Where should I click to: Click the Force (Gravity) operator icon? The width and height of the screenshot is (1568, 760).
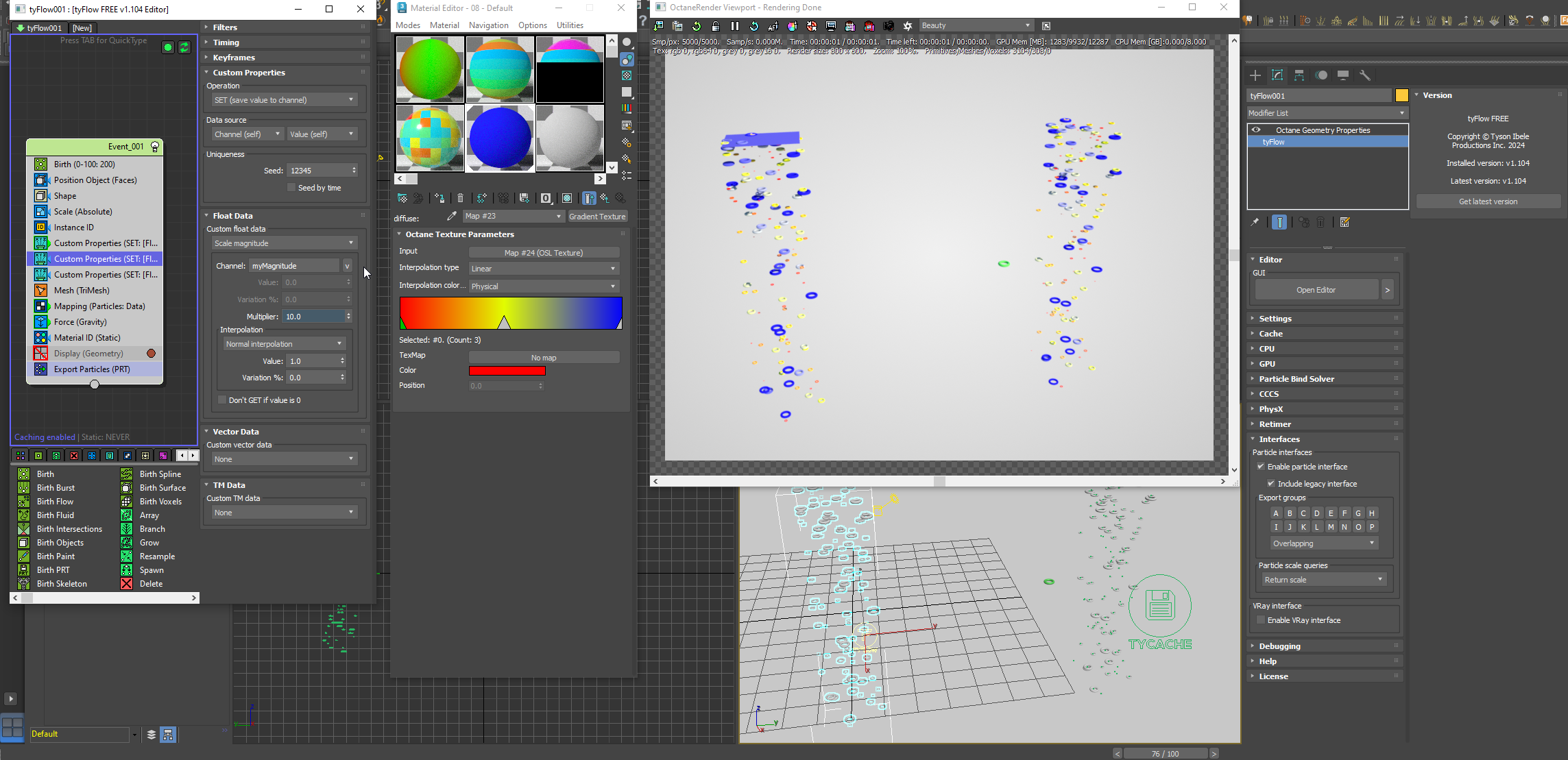pos(41,322)
